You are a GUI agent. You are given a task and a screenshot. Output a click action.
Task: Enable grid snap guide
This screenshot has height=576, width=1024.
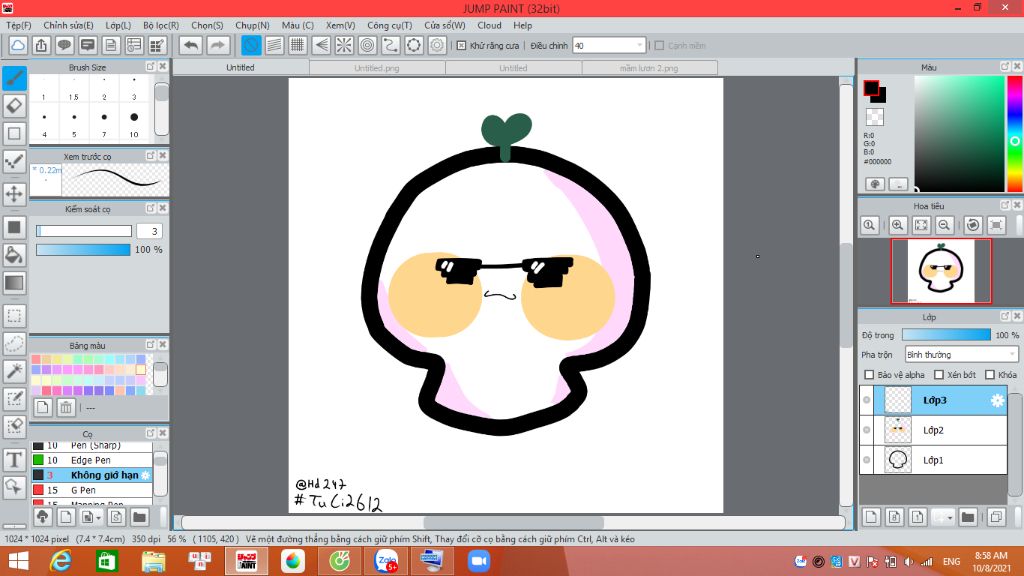click(298, 45)
